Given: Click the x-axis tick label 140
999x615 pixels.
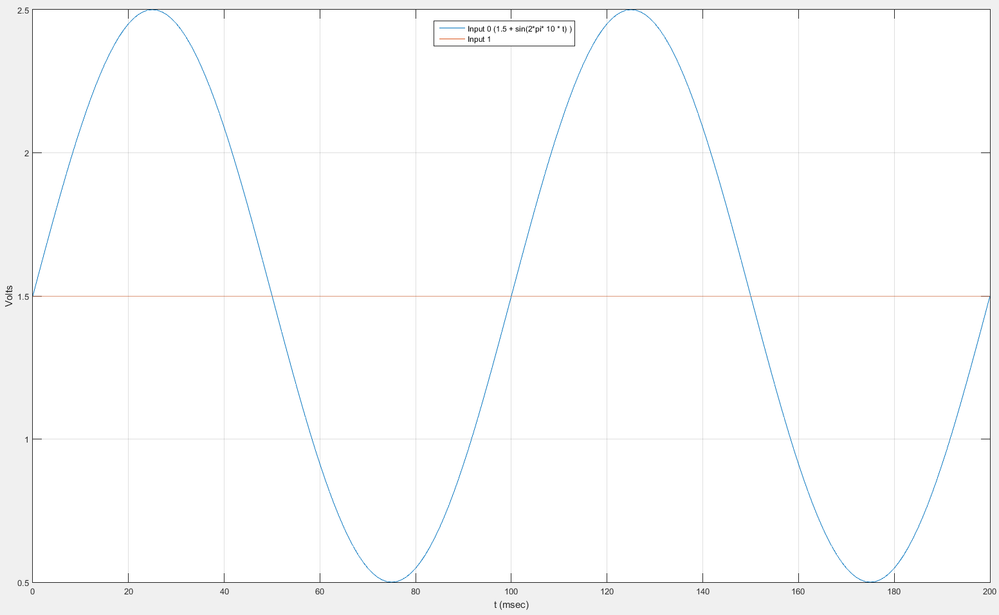Looking at the screenshot, I should tap(702, 591).
